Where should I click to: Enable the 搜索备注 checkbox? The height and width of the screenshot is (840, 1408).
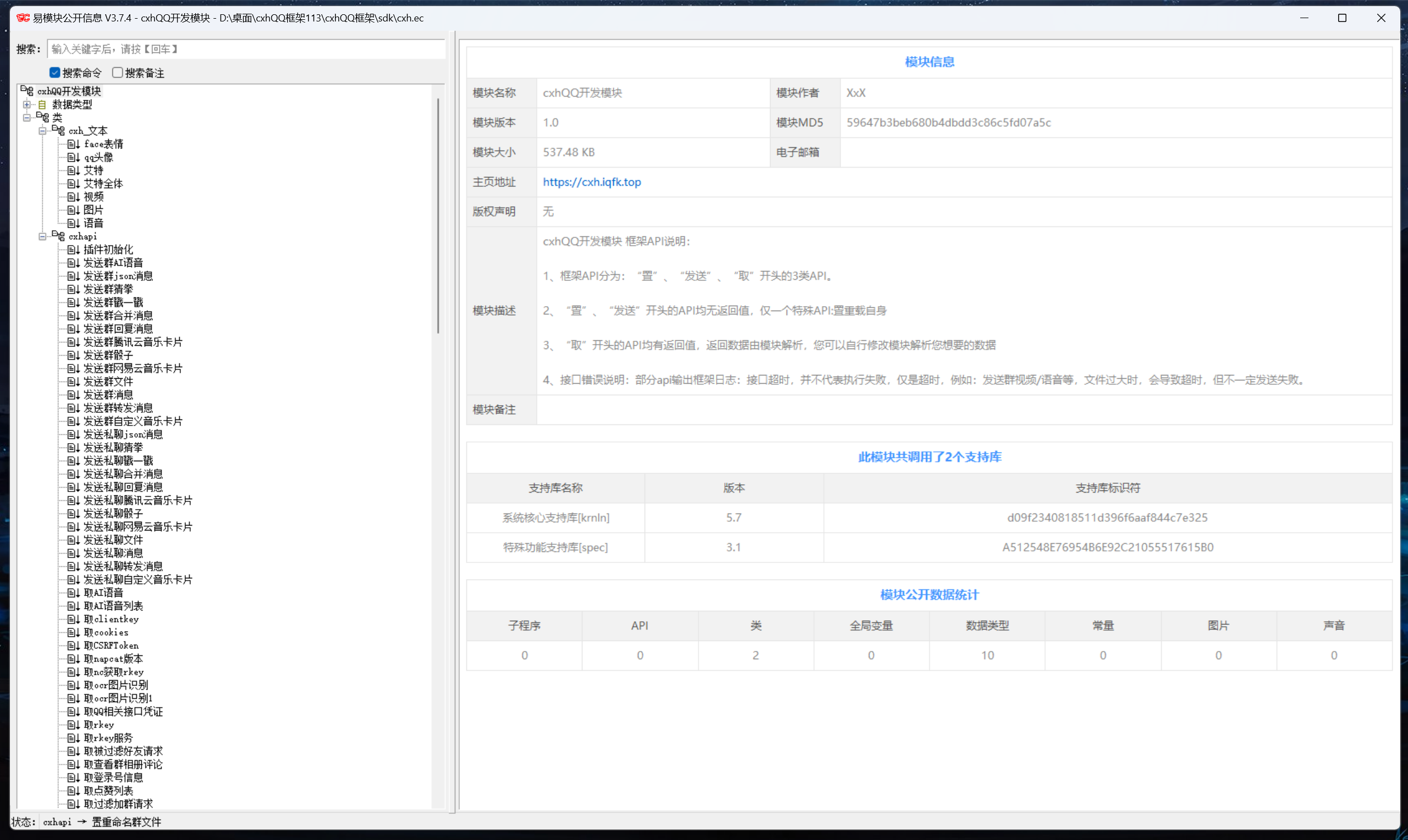click(x=118, y=73)
